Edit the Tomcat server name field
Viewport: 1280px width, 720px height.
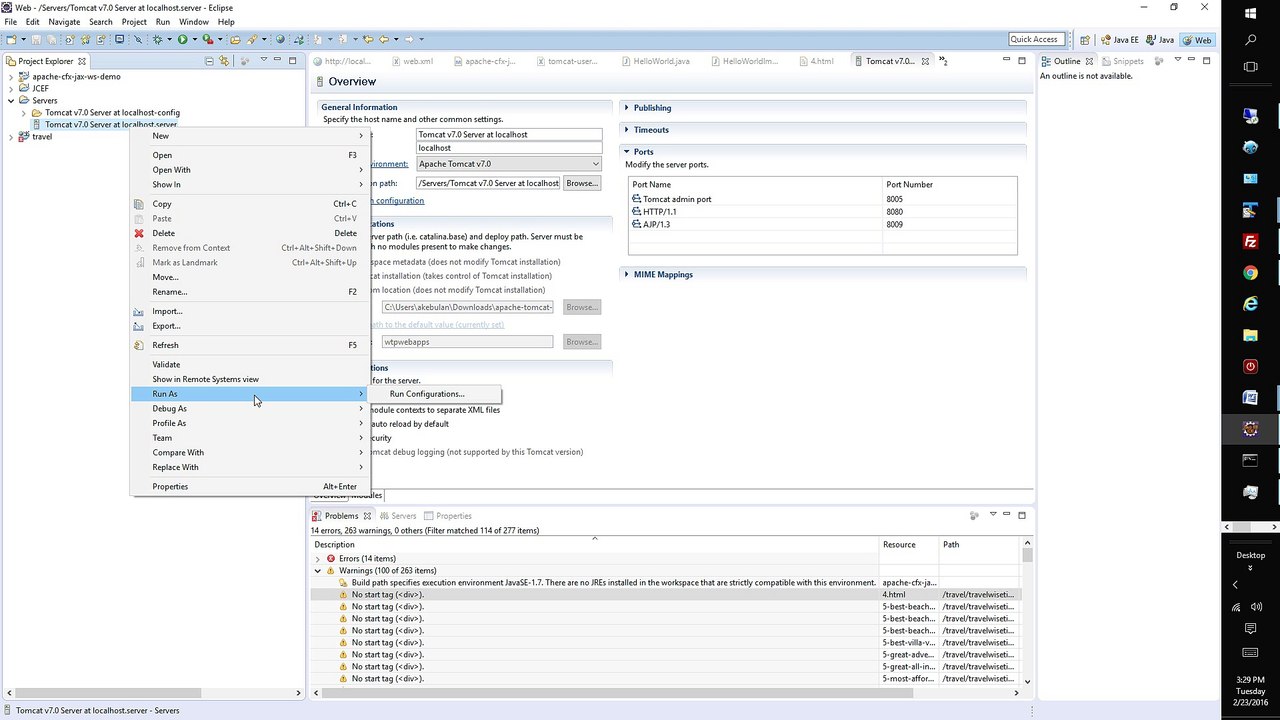pos(509,135)
